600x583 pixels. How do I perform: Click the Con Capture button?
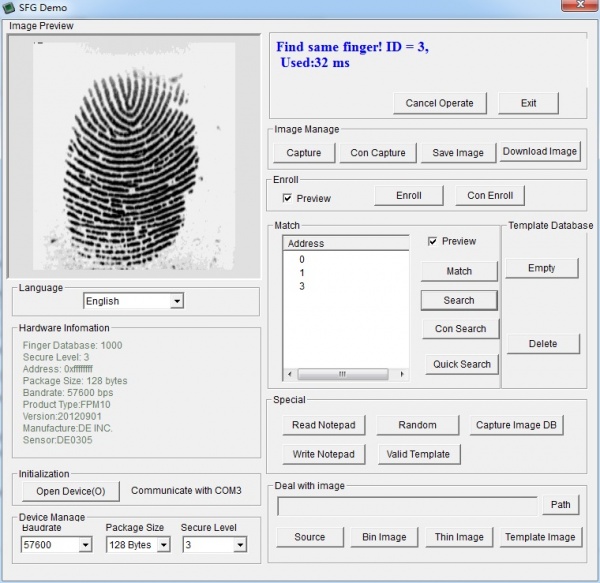[x=378, y=153]
